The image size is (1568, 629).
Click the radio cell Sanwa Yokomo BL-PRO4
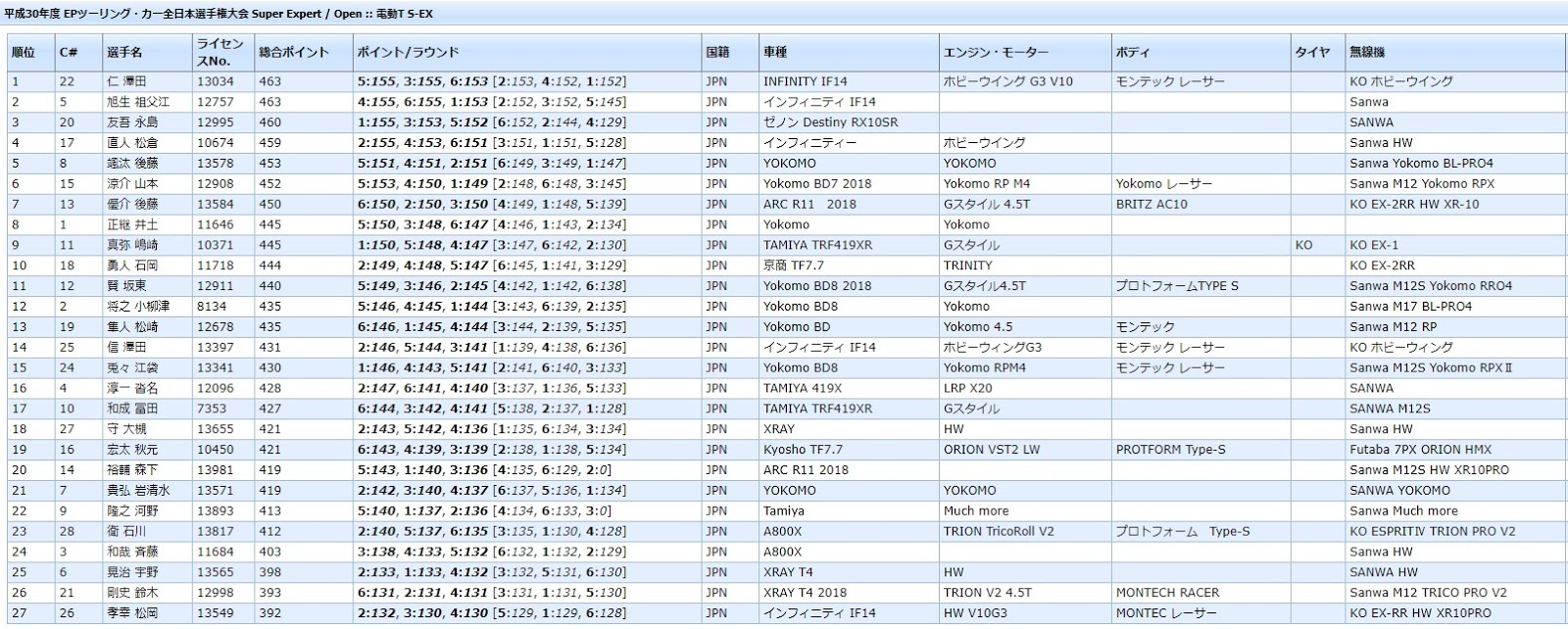[1421, 164]
